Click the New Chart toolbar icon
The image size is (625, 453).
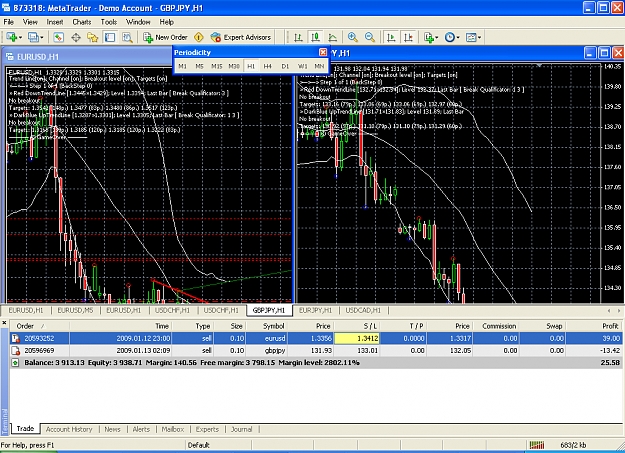[x=11, y=37]
